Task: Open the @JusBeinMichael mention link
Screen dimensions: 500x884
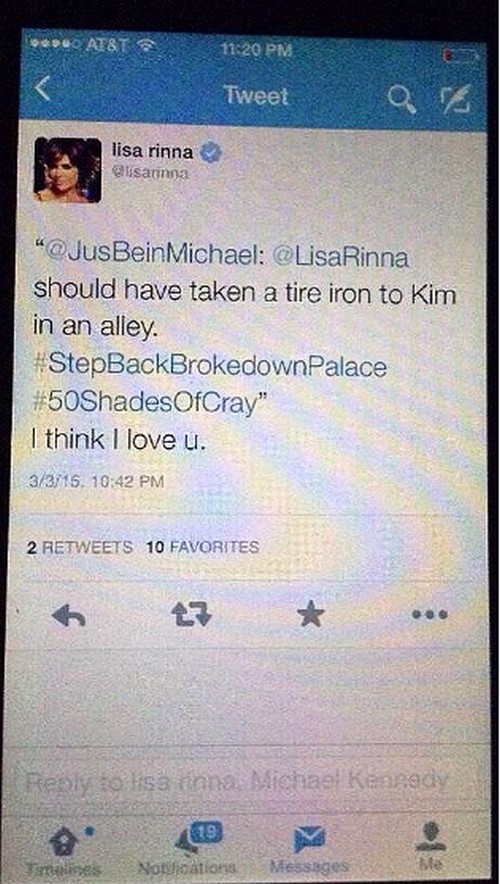Action: pos(151,259)
